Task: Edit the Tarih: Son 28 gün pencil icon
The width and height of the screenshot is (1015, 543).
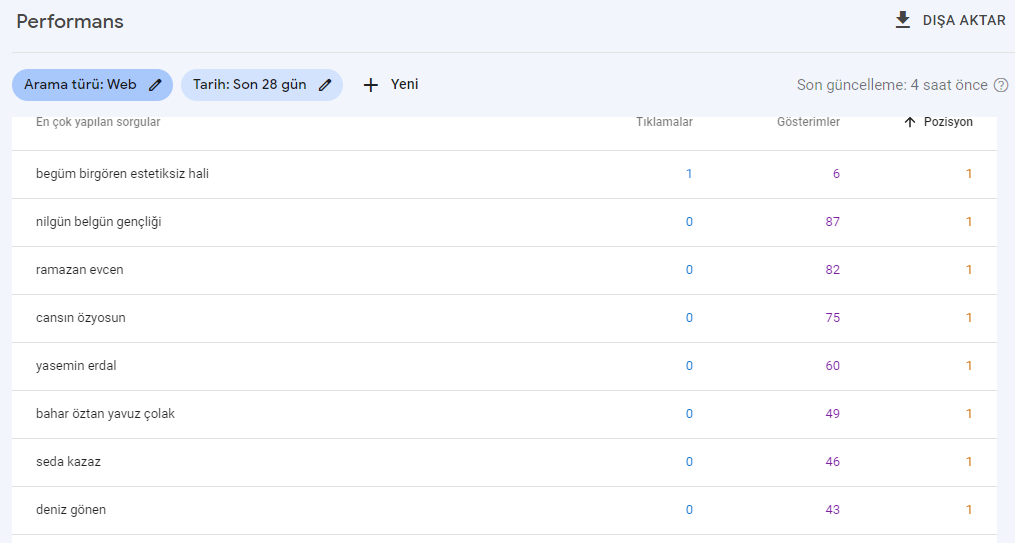Action: (325, 85)
